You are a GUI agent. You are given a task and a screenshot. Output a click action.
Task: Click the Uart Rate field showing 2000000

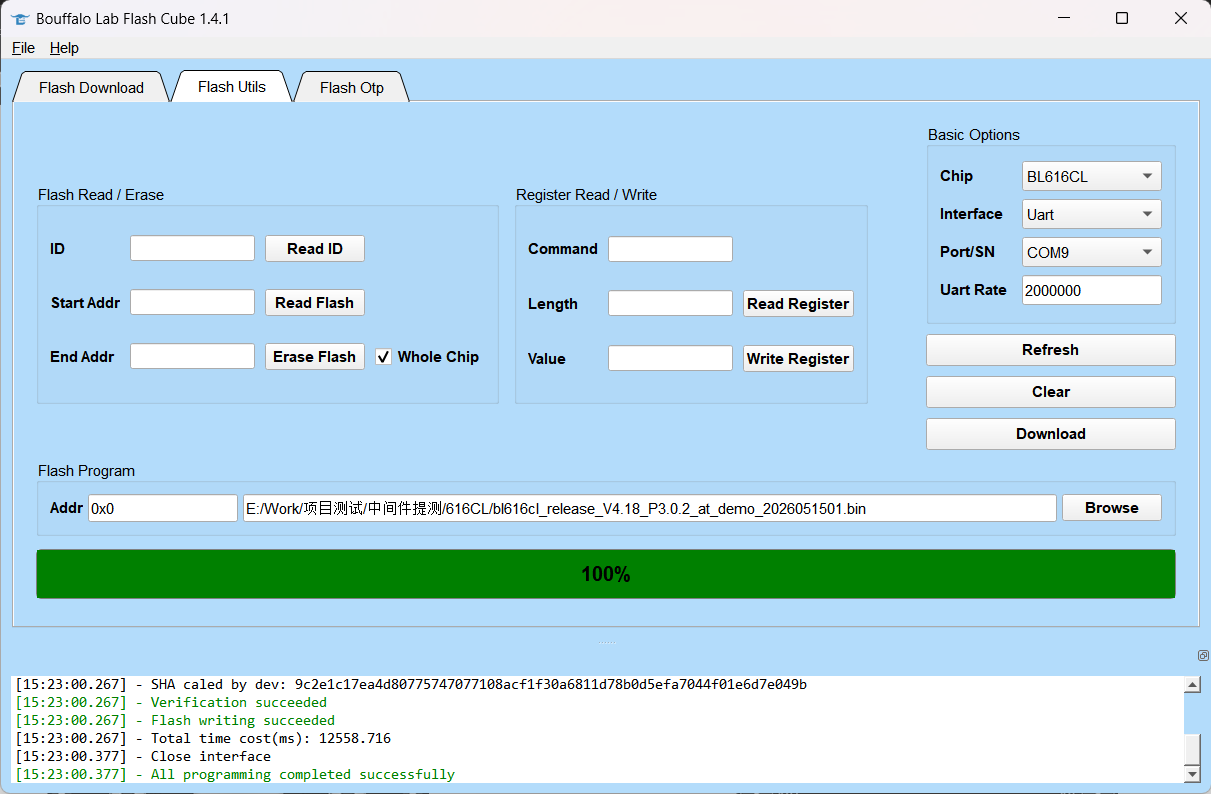click(1091, 290)
